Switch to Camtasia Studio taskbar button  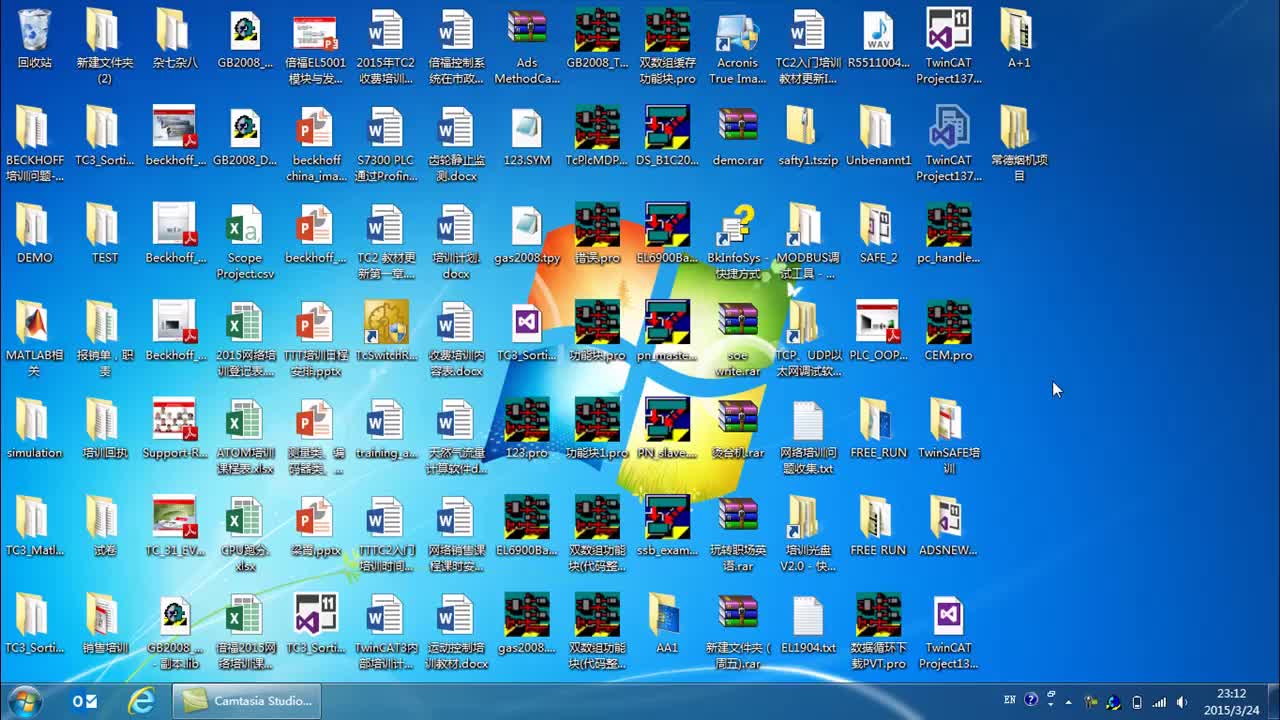(x=248, y=701)
